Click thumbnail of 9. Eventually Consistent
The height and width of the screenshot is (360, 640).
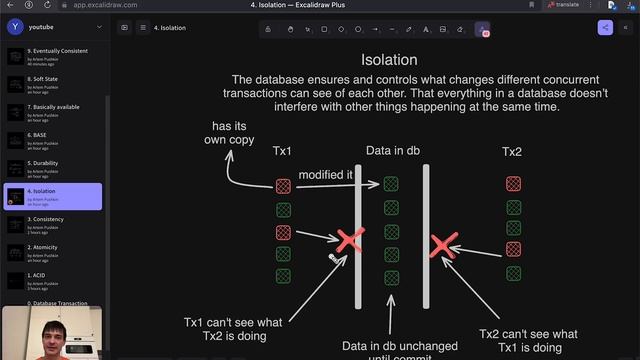16,57
